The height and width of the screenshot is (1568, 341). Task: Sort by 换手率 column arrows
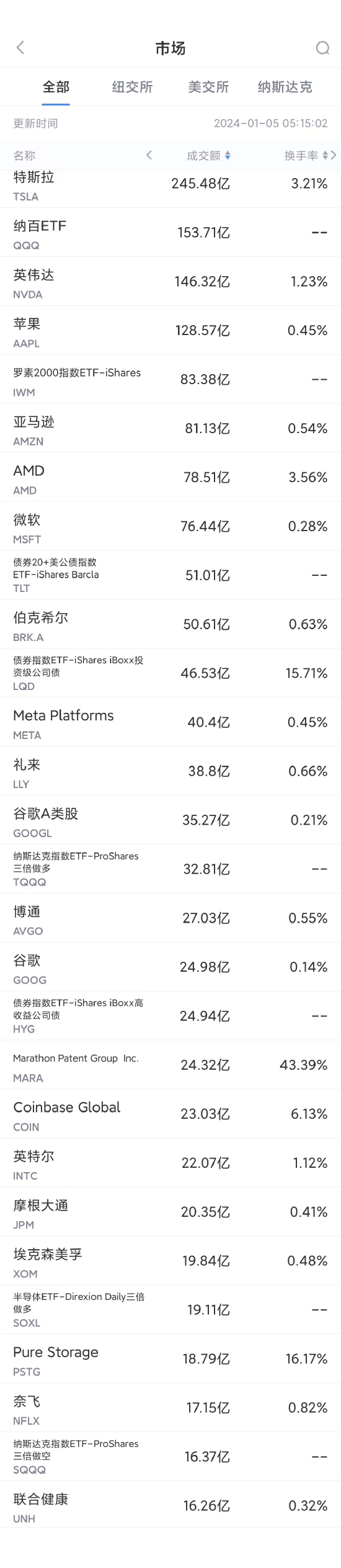pos(325,155)
